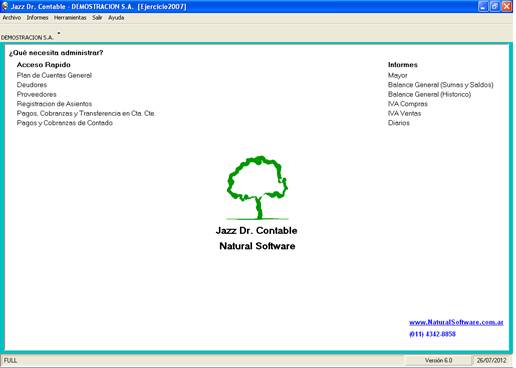
Task: Open Balance General (Sumas y Saldos) report
Action: pyautogui.click(x=441, y=85)
